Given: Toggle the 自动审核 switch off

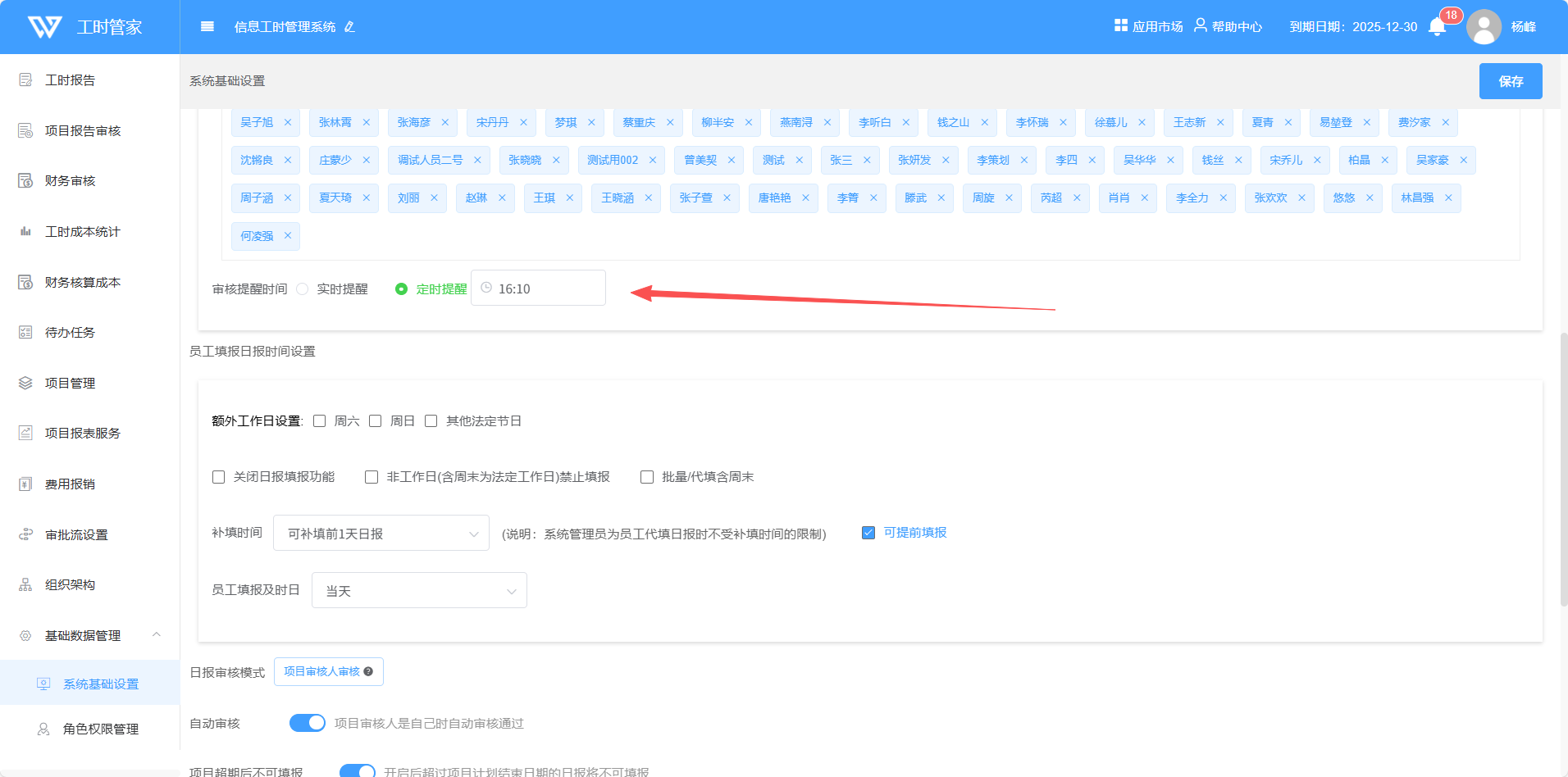Looking at the screenshot, I should click(x=308, y=723).
